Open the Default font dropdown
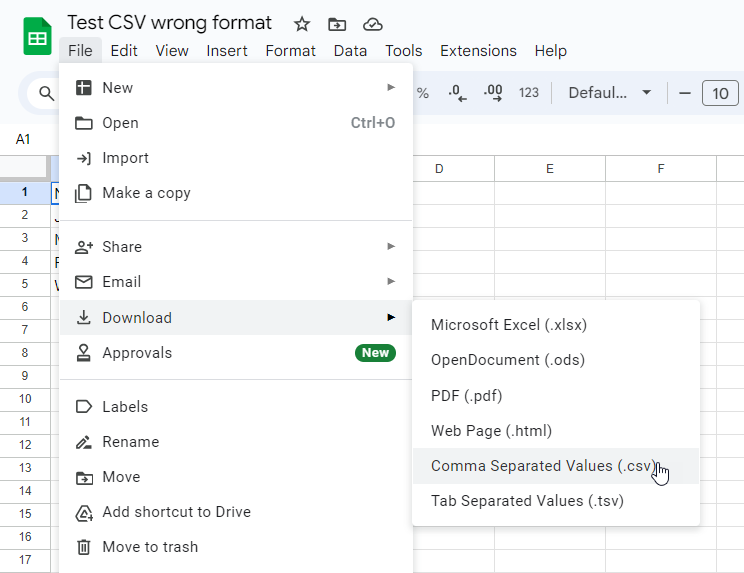Image resolution: width=744 pixels, height=573 pixels. (609, 93)
